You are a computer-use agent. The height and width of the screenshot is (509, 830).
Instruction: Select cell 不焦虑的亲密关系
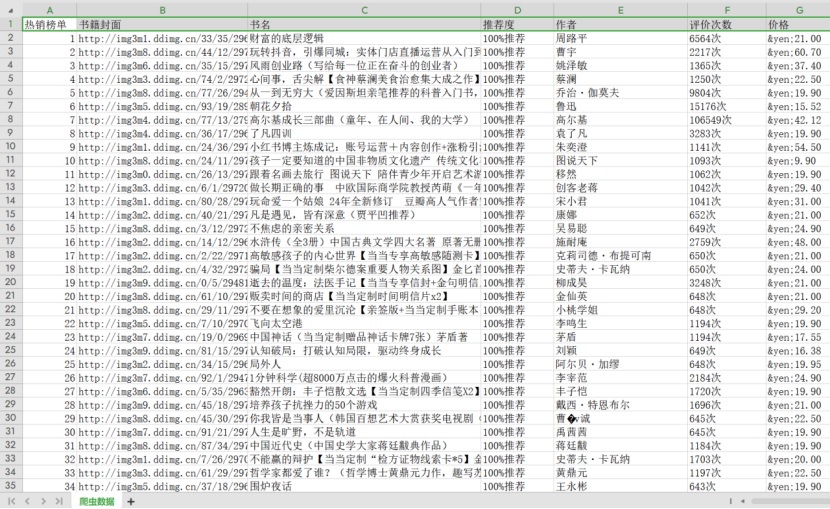[x=364, y=228]
